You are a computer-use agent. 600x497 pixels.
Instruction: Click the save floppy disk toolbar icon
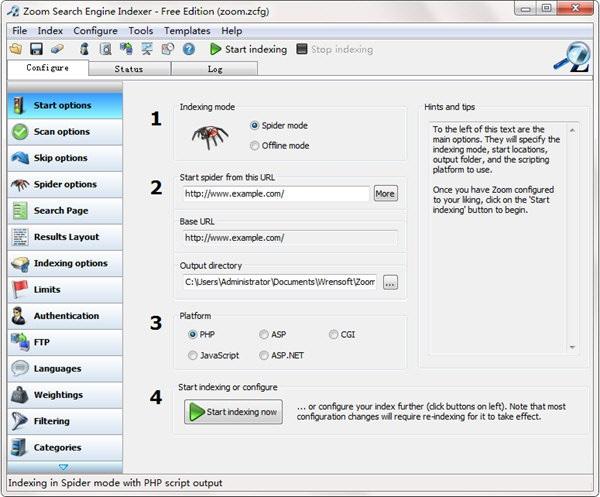(x=36, y=49)
